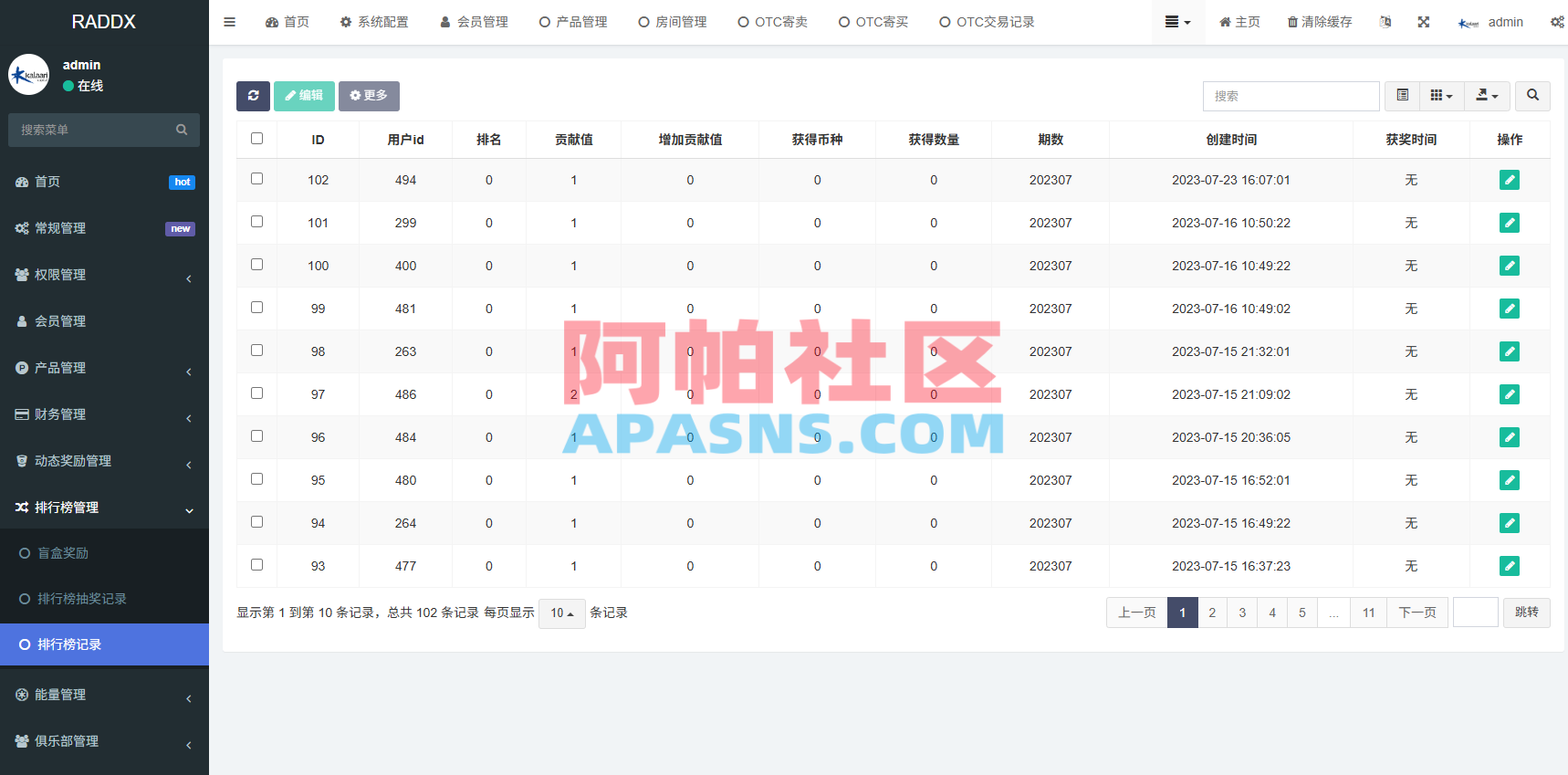Collapse 排行榜管理 in the sidebar
This screenshot has height=775, width=1568.
pos(104,508)
